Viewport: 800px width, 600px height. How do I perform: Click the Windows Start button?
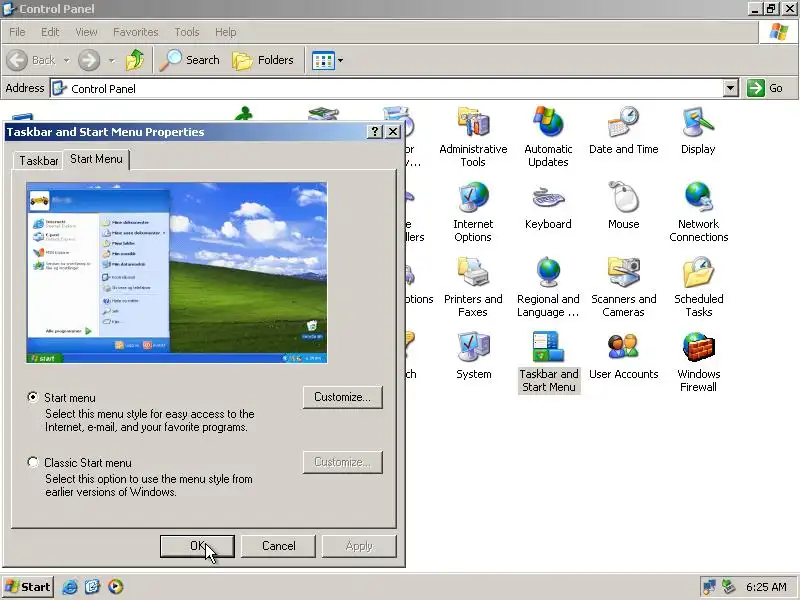[x=28, y=587]
